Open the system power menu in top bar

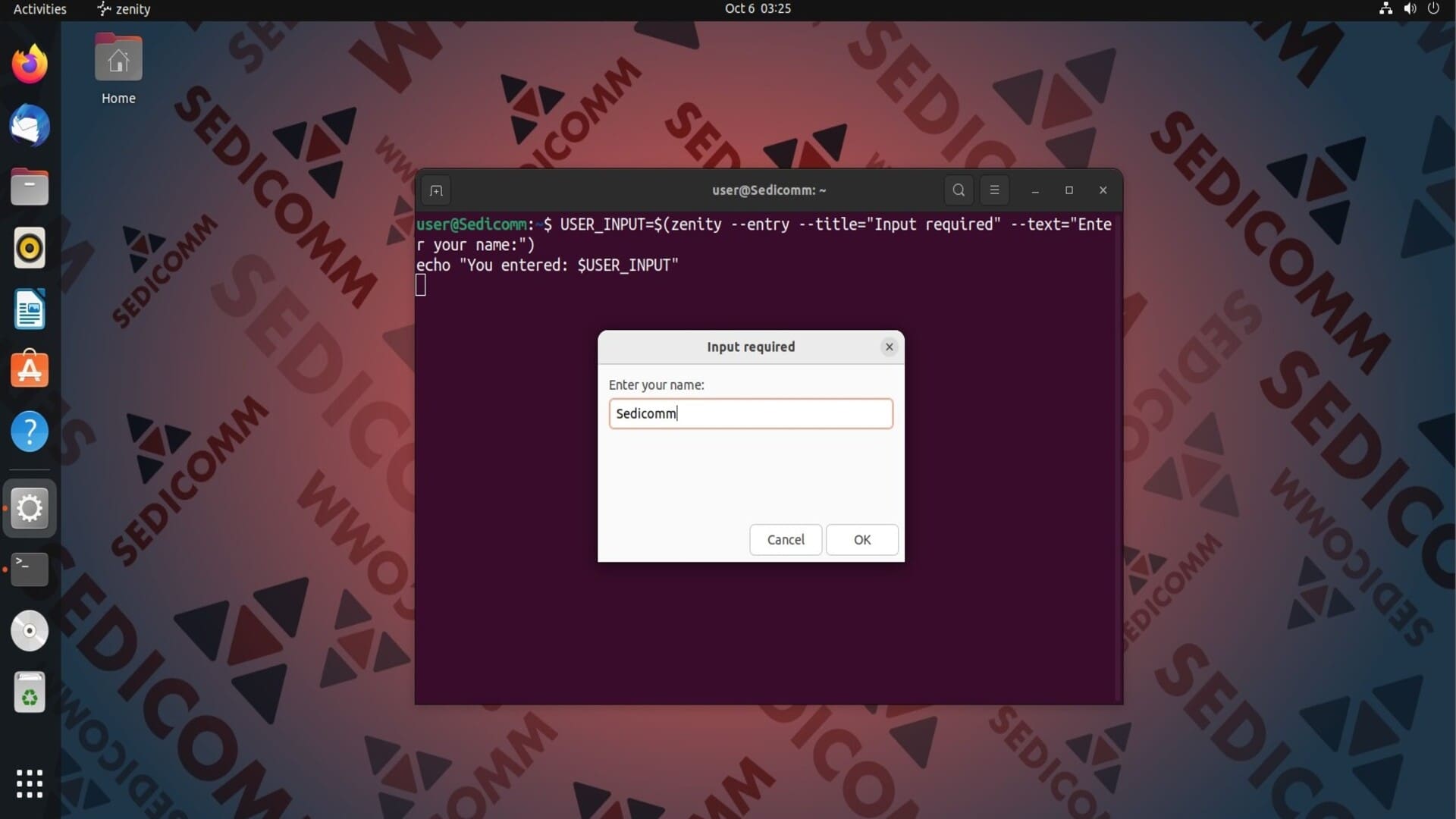click(1433, 9)
